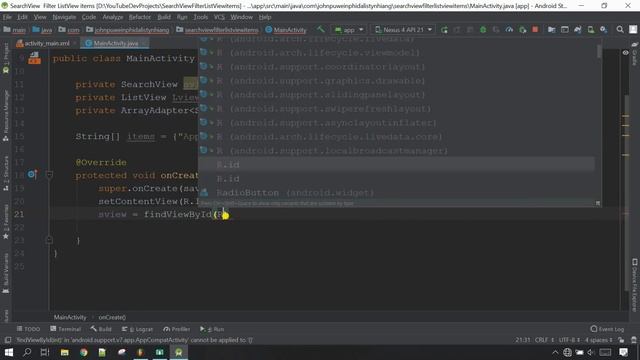Open File Explorer from the taskbar
The image size is (640, 360).
pyautogui.click(x=64, y=352)
